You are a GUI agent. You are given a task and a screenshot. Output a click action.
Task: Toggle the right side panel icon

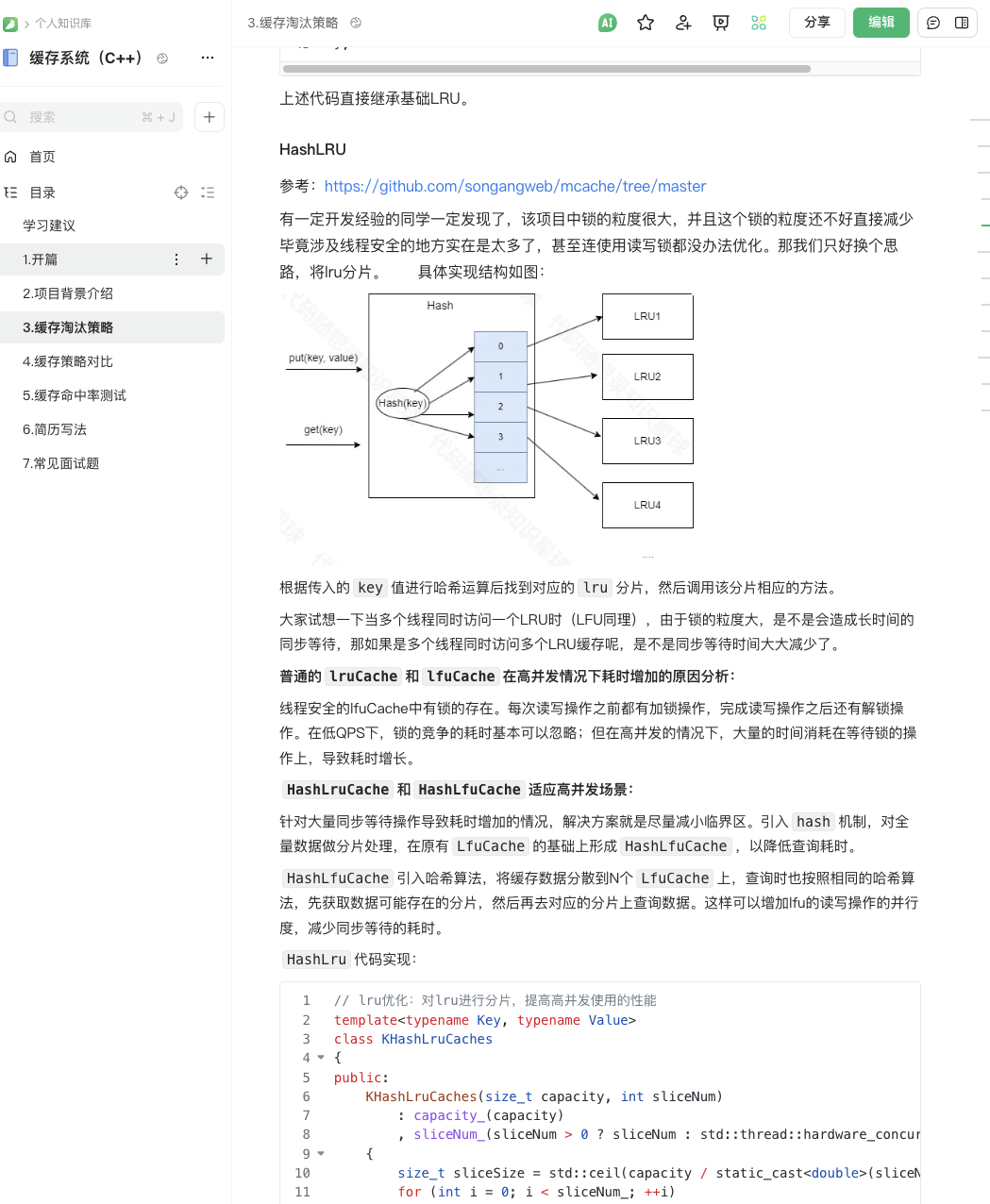962,23
